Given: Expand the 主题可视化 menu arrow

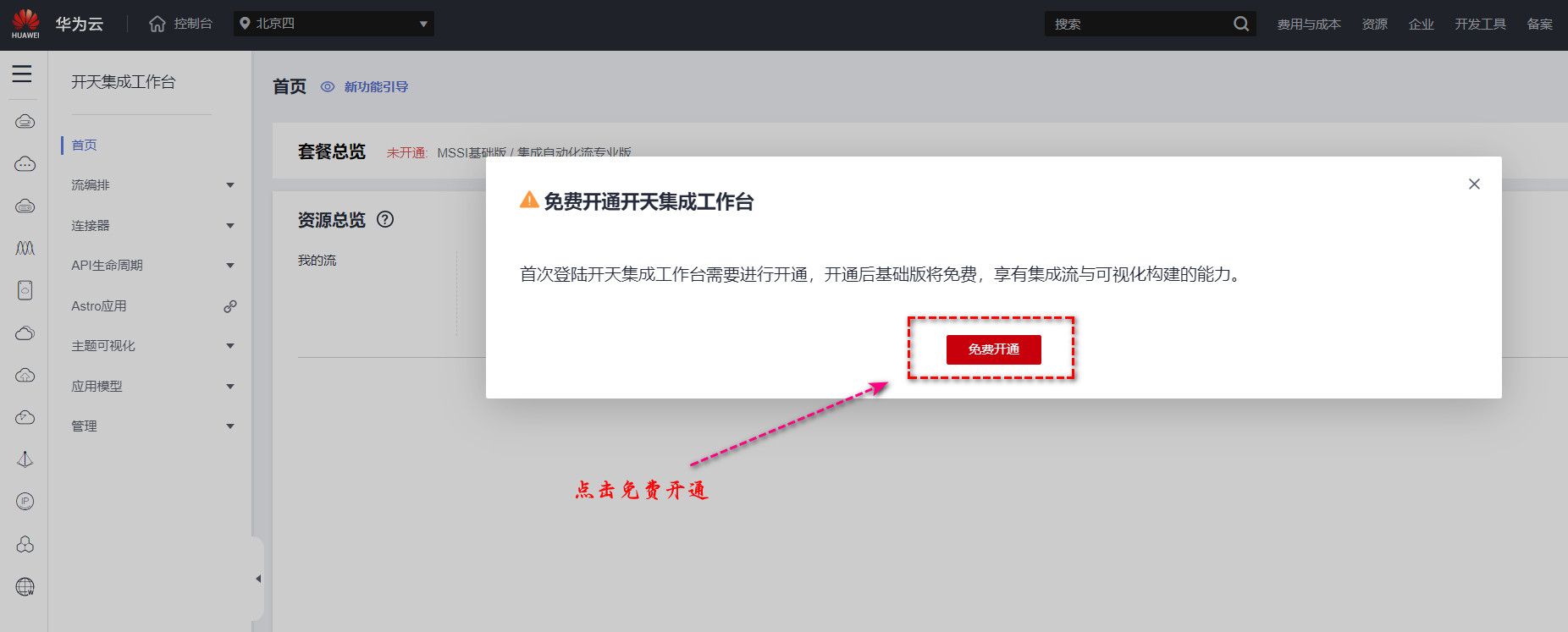Looking at the screenshot, I should pyautogui.click(x=230, y=346).
